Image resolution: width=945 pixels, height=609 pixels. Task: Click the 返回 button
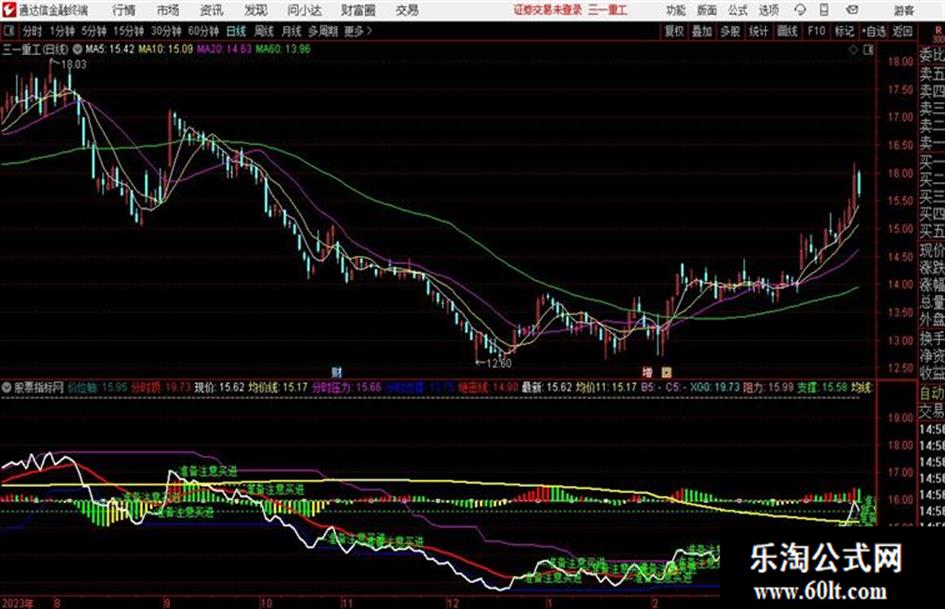(902, 31)
